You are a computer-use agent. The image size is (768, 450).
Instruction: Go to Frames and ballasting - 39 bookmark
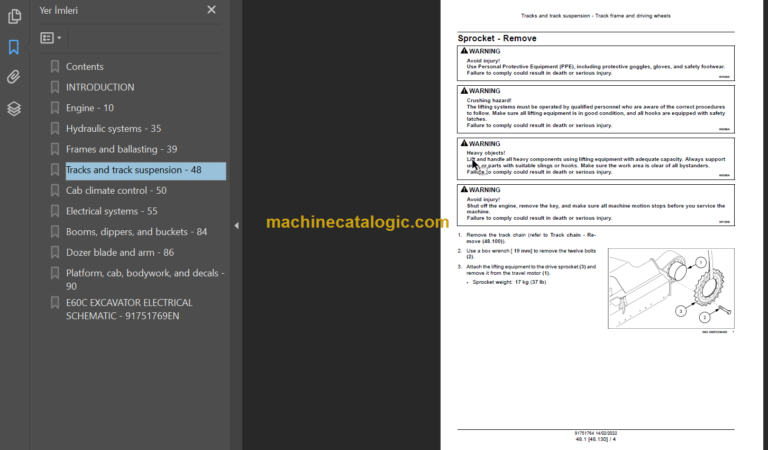(x=121, y=149)
